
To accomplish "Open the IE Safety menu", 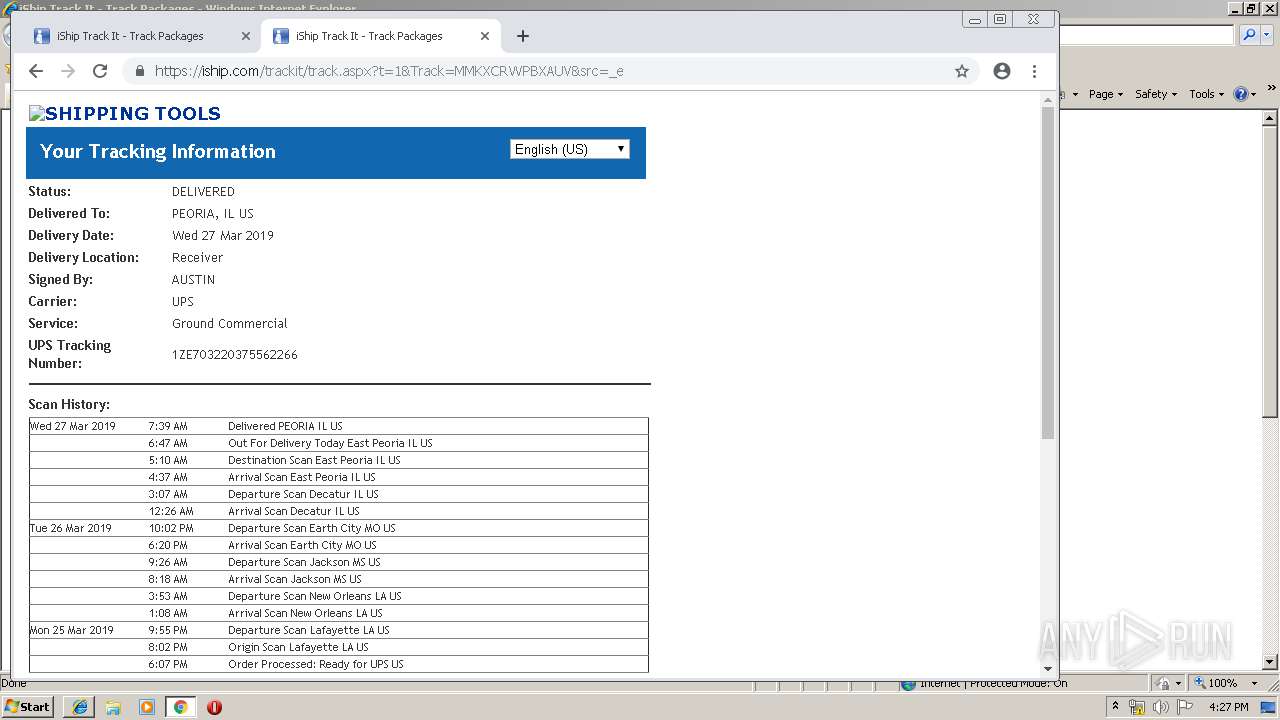I will [1155, 94].
